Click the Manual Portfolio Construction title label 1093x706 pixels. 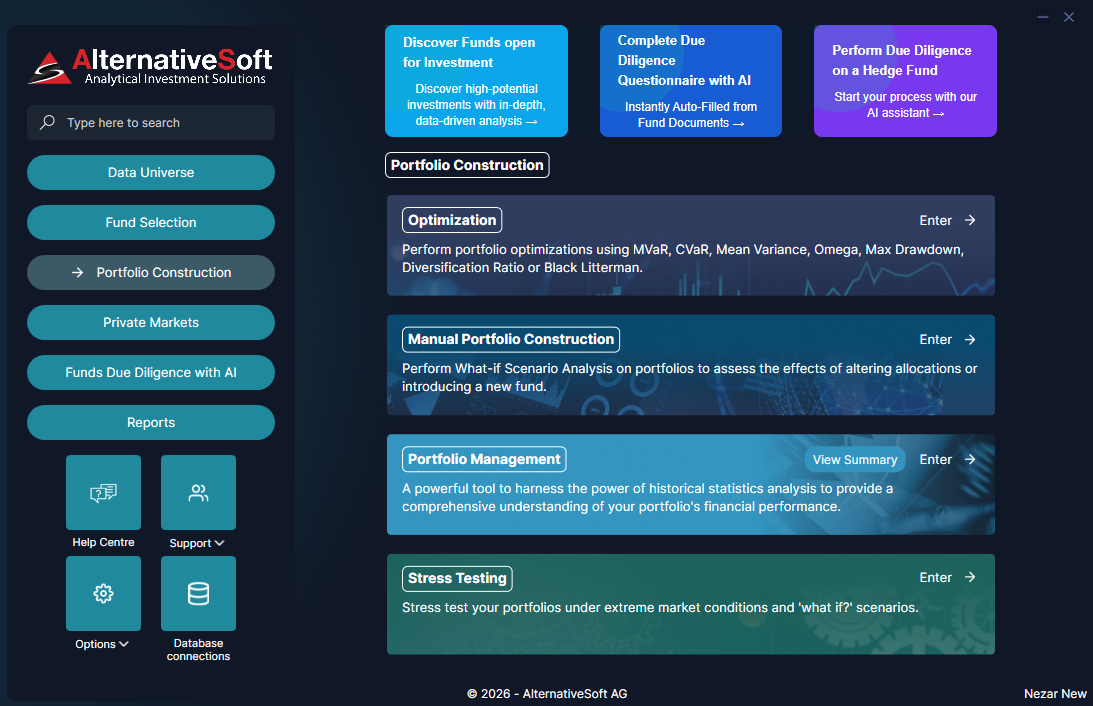[x=511, y=339]
